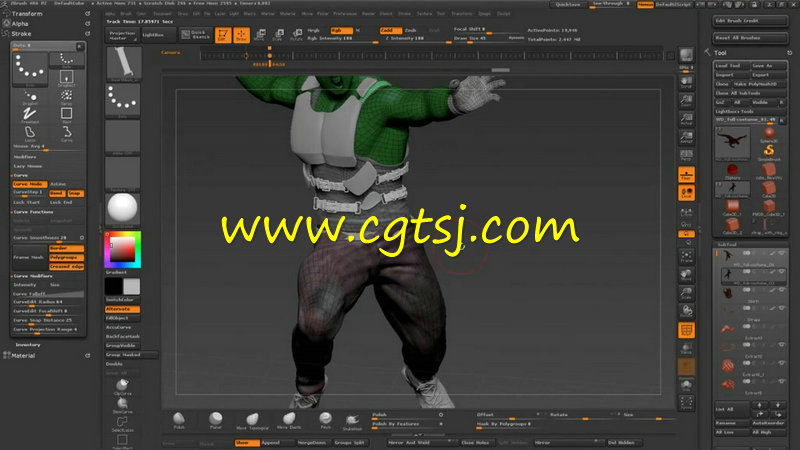Switch to the Rotate transform icon
Screen dimensions: 800x450
[296, 35]
